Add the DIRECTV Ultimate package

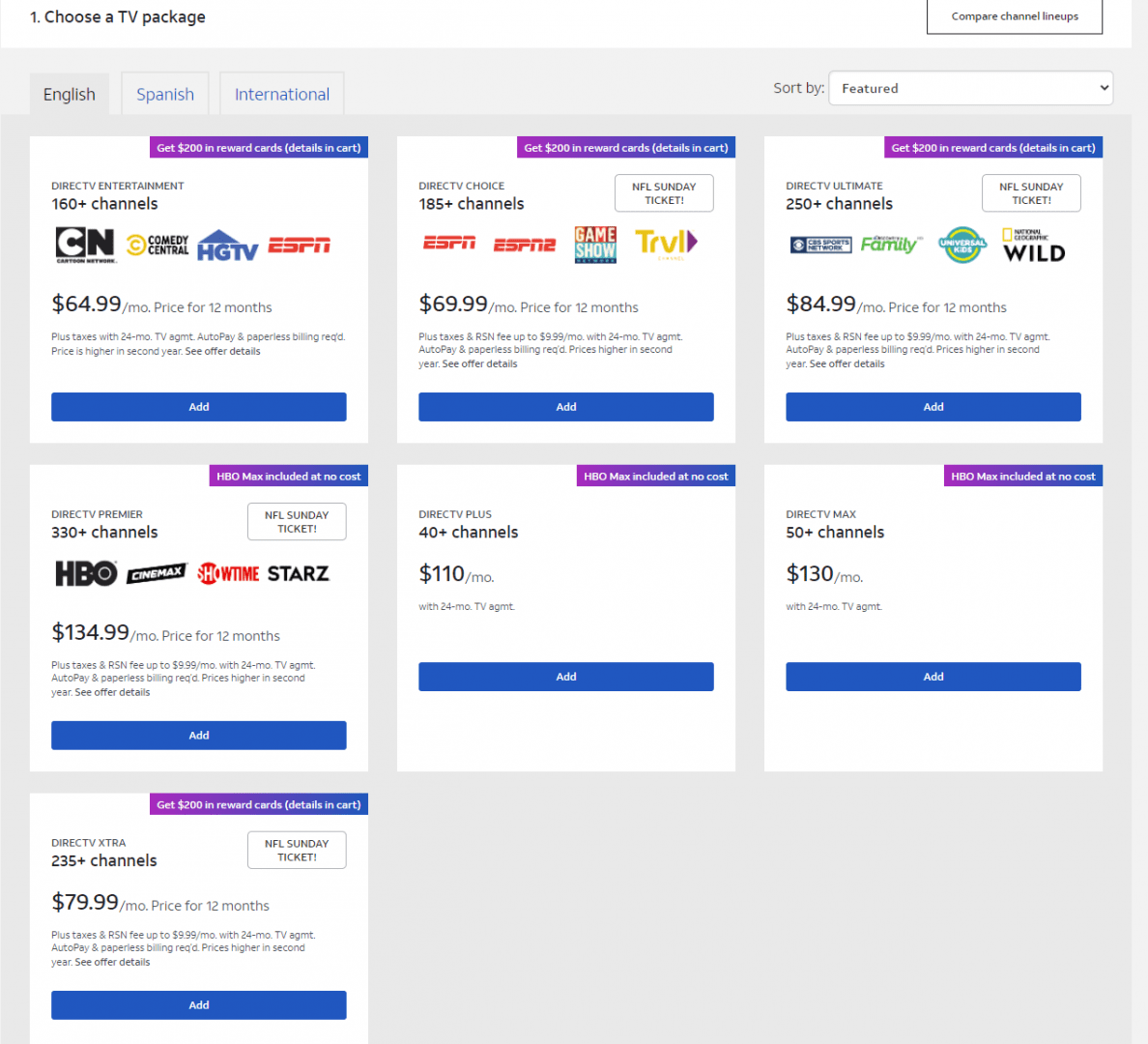pos(933,407)
